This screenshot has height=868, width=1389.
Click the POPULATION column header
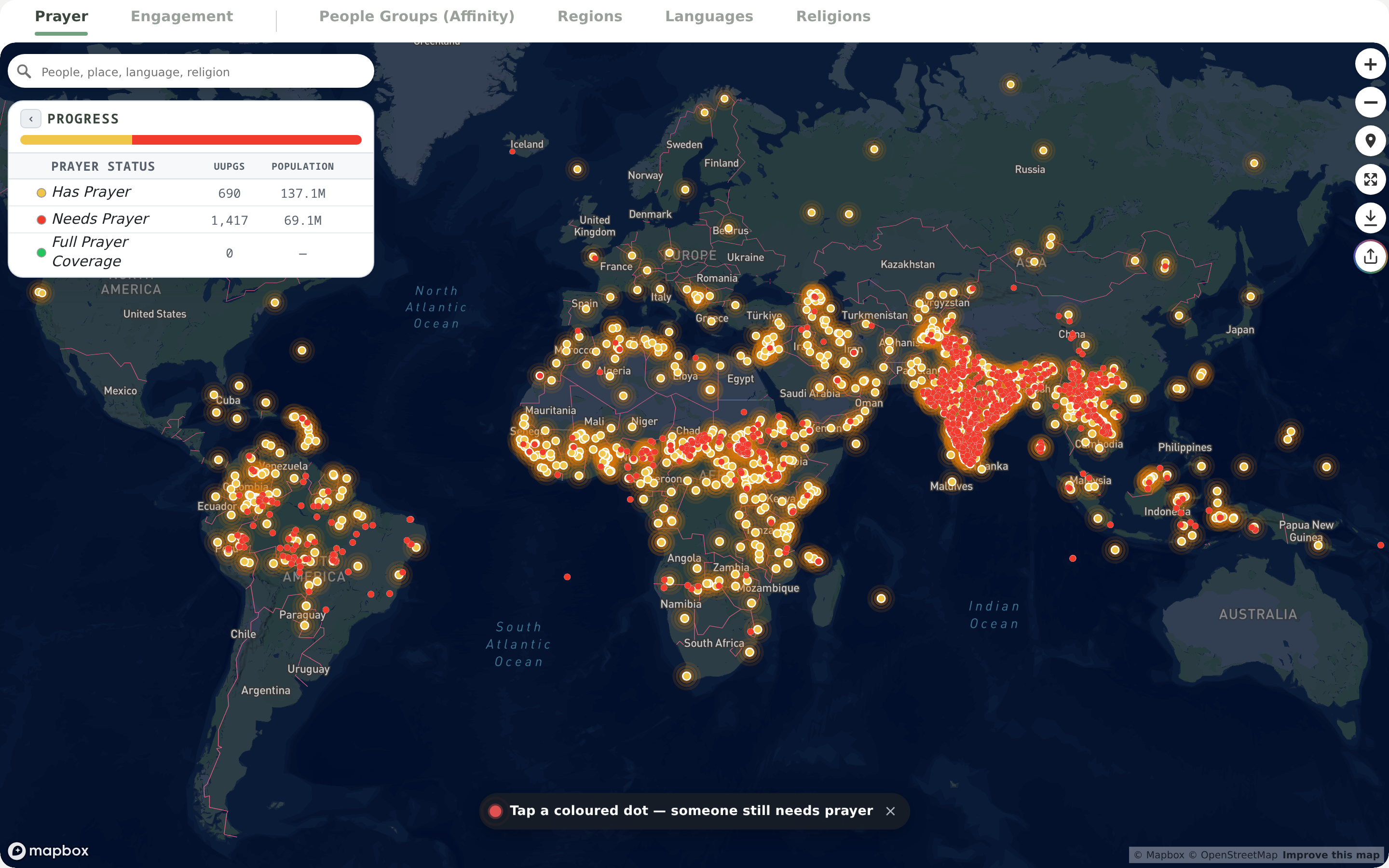point(302,166)
